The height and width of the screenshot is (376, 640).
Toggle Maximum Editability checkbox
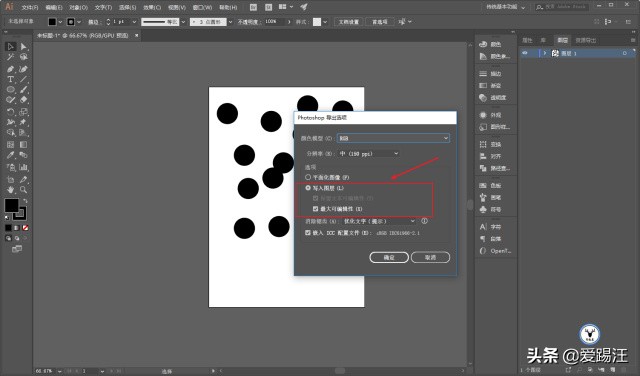click(x=316, y=209)
